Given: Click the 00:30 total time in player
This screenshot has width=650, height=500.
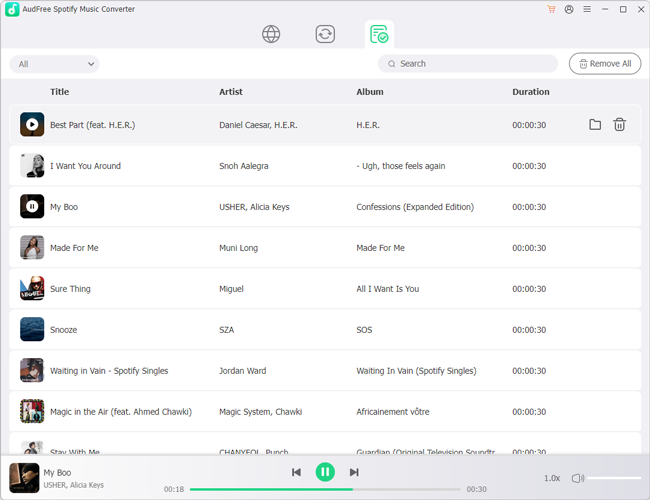Looking at the screenshot, I should pos(476,490).
